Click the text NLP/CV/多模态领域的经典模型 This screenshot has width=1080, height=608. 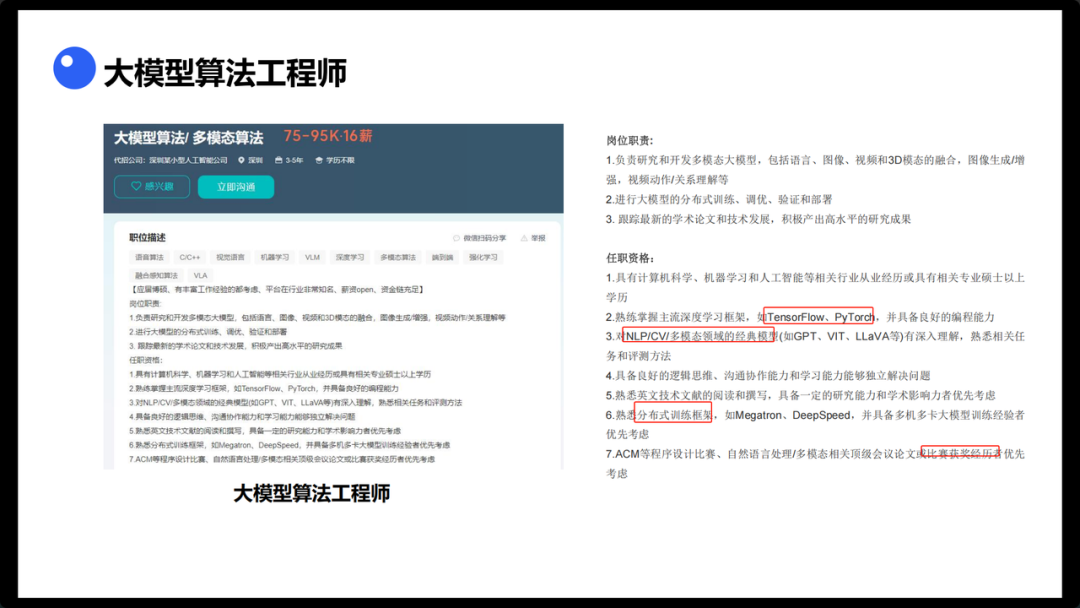[700, 336]
